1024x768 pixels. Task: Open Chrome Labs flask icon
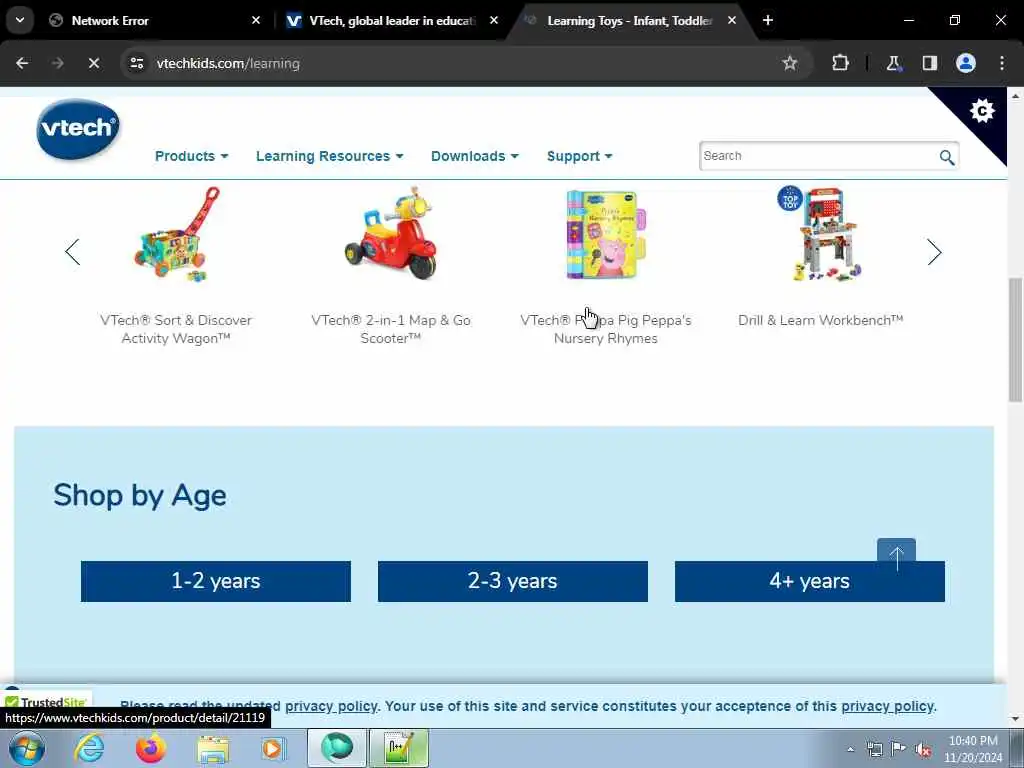click(893, 63)
